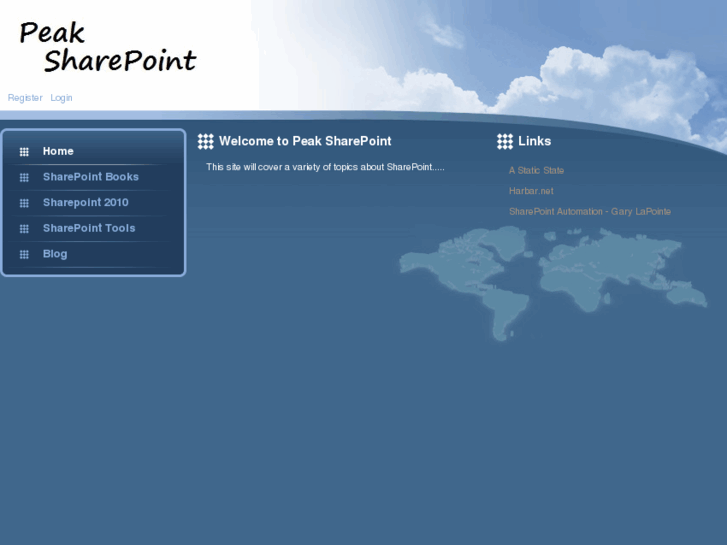Image resolution: width=727 pixels, height=545 pixels.
Task: Open SharePoint Automation - Gary LaPointe link
Action: [x=590, y=212]
